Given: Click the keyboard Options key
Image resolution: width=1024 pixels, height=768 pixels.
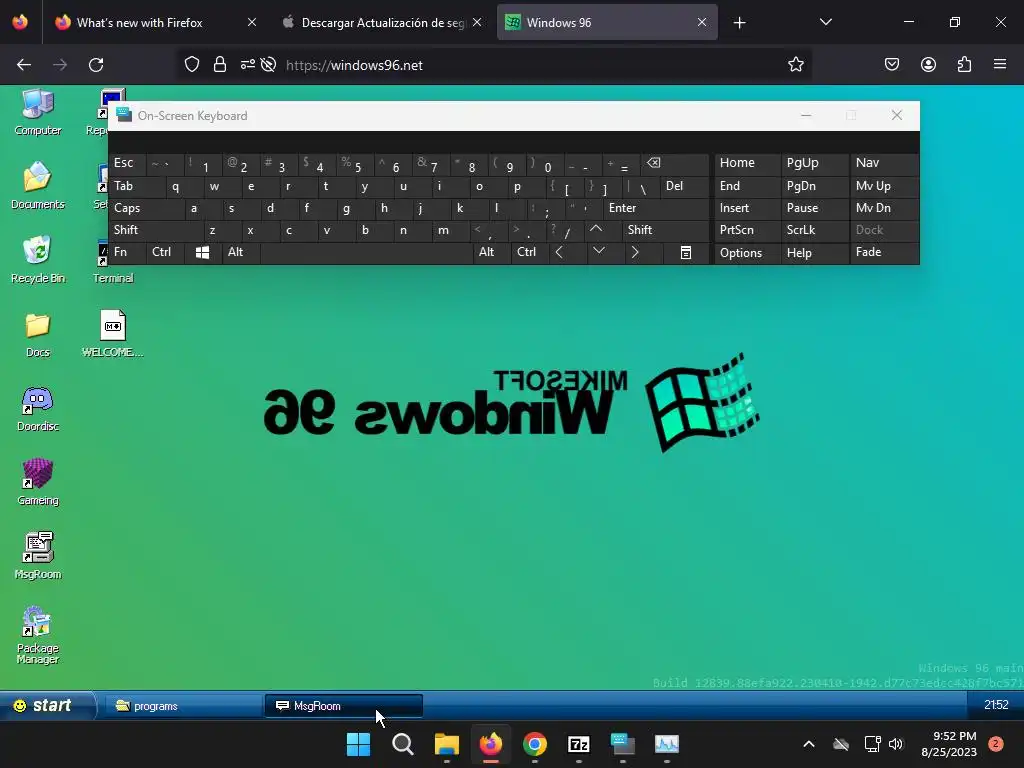Looking at the screenshot, I should point(747,252).
